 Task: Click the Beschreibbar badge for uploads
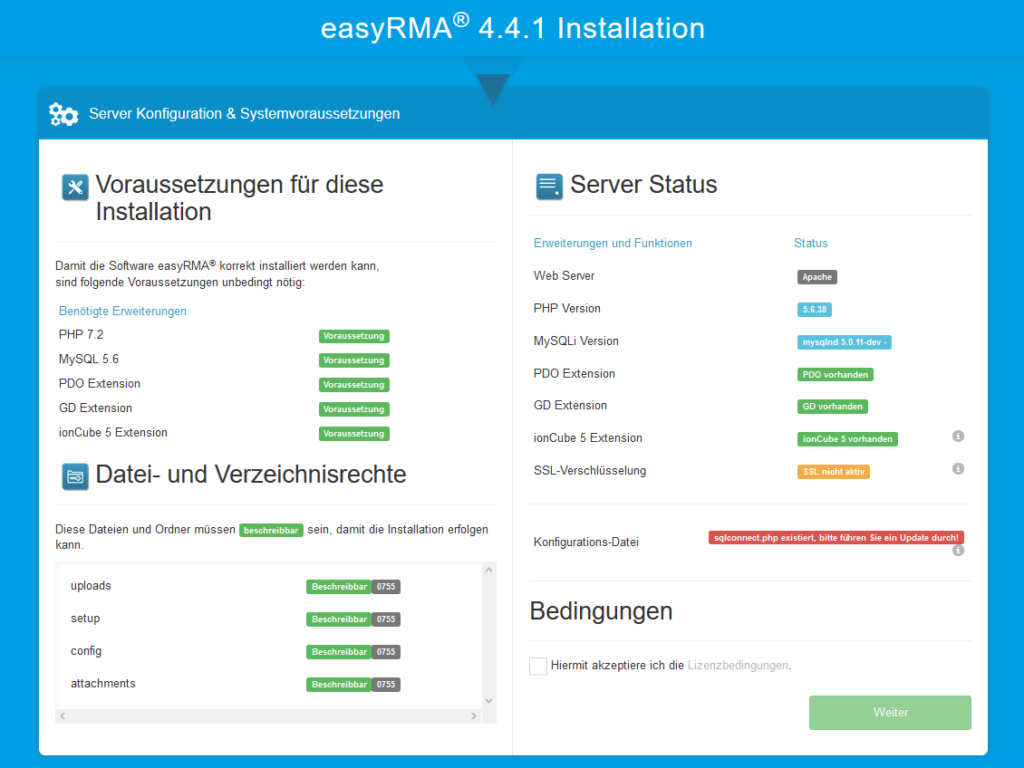339,587
